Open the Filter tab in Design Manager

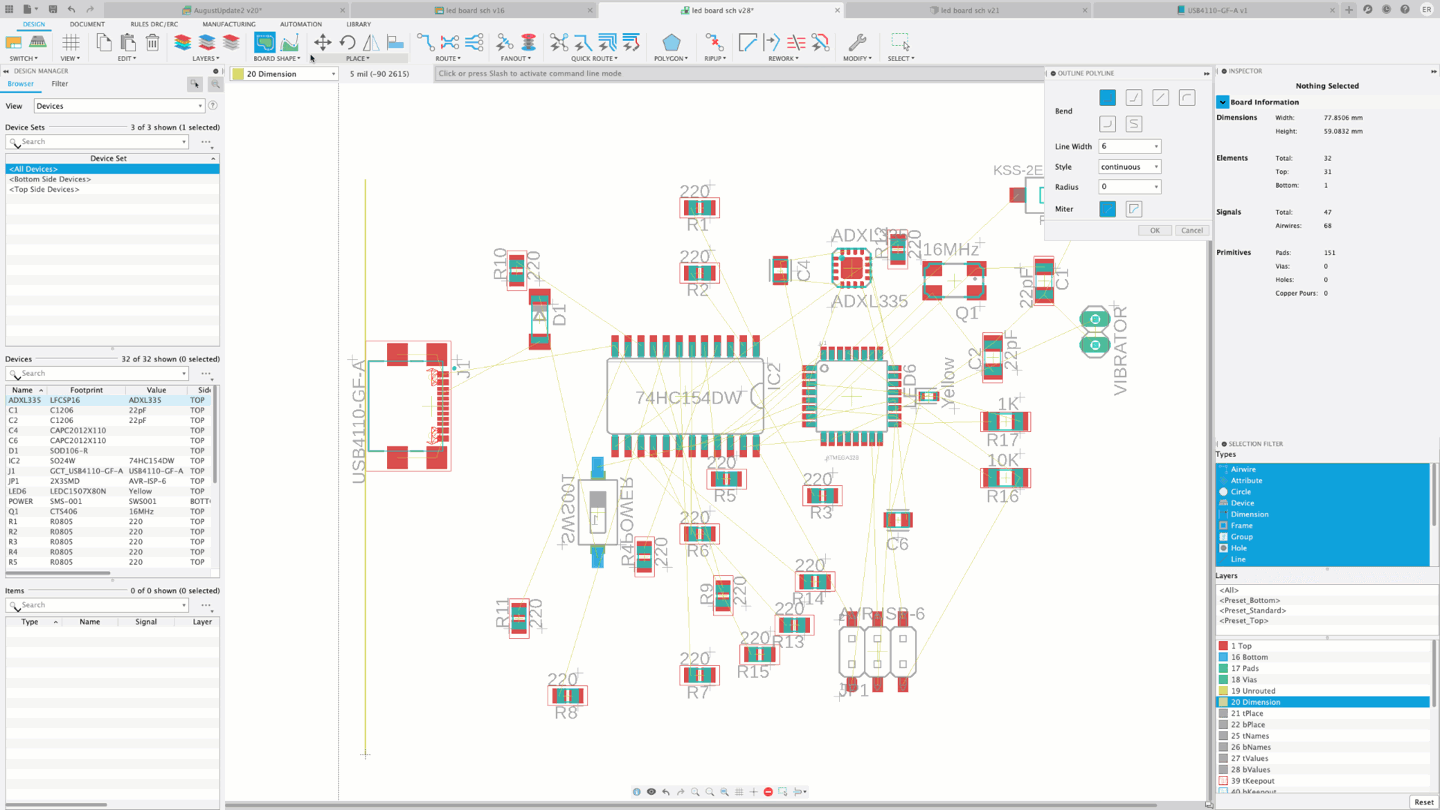[x=60, y=84]
